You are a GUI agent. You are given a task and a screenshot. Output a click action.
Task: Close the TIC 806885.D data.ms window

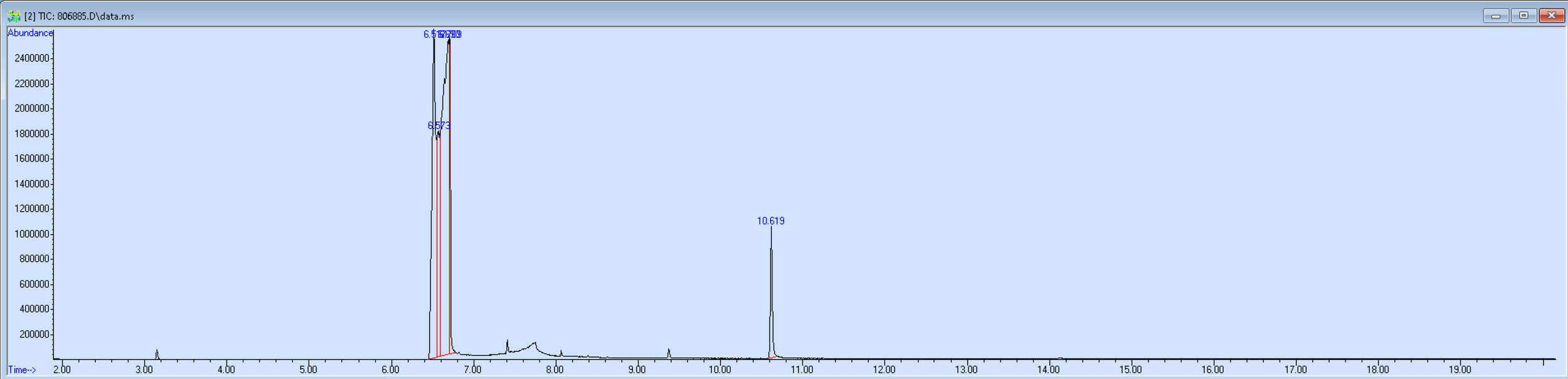pyautogui.click(x=1552, y=16)
